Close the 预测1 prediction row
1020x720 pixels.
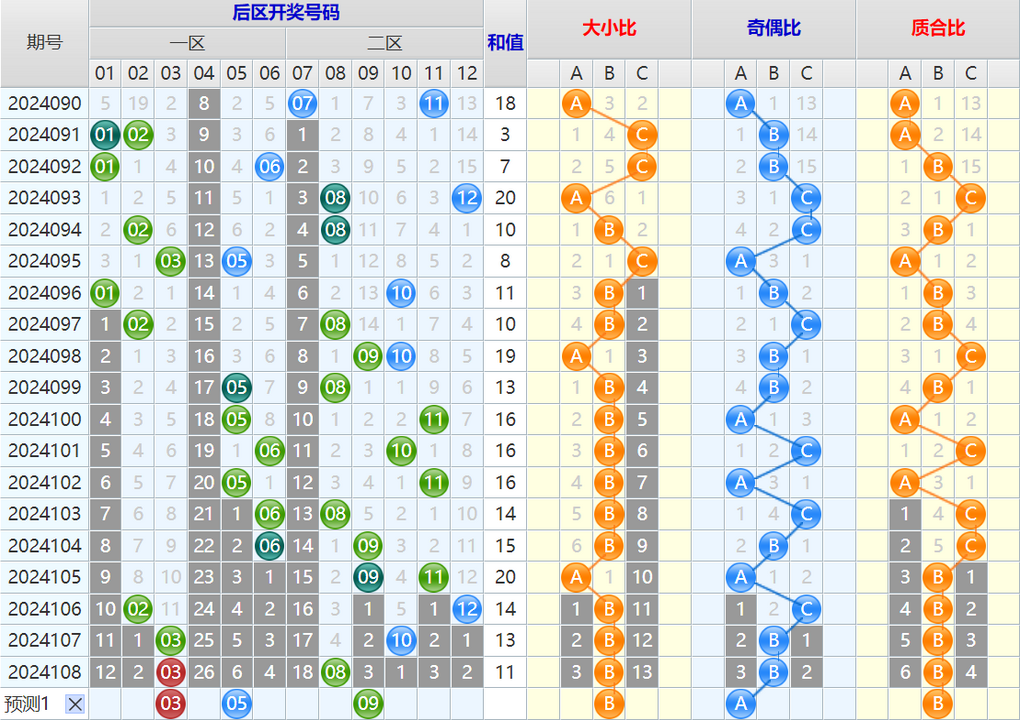[75, 704]
